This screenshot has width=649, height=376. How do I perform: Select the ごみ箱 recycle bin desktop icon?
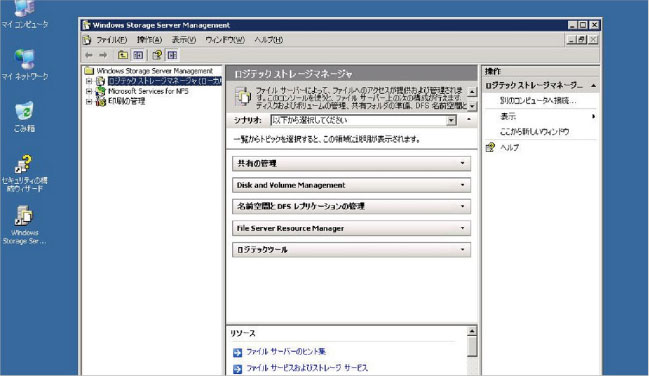coord(24,117)
